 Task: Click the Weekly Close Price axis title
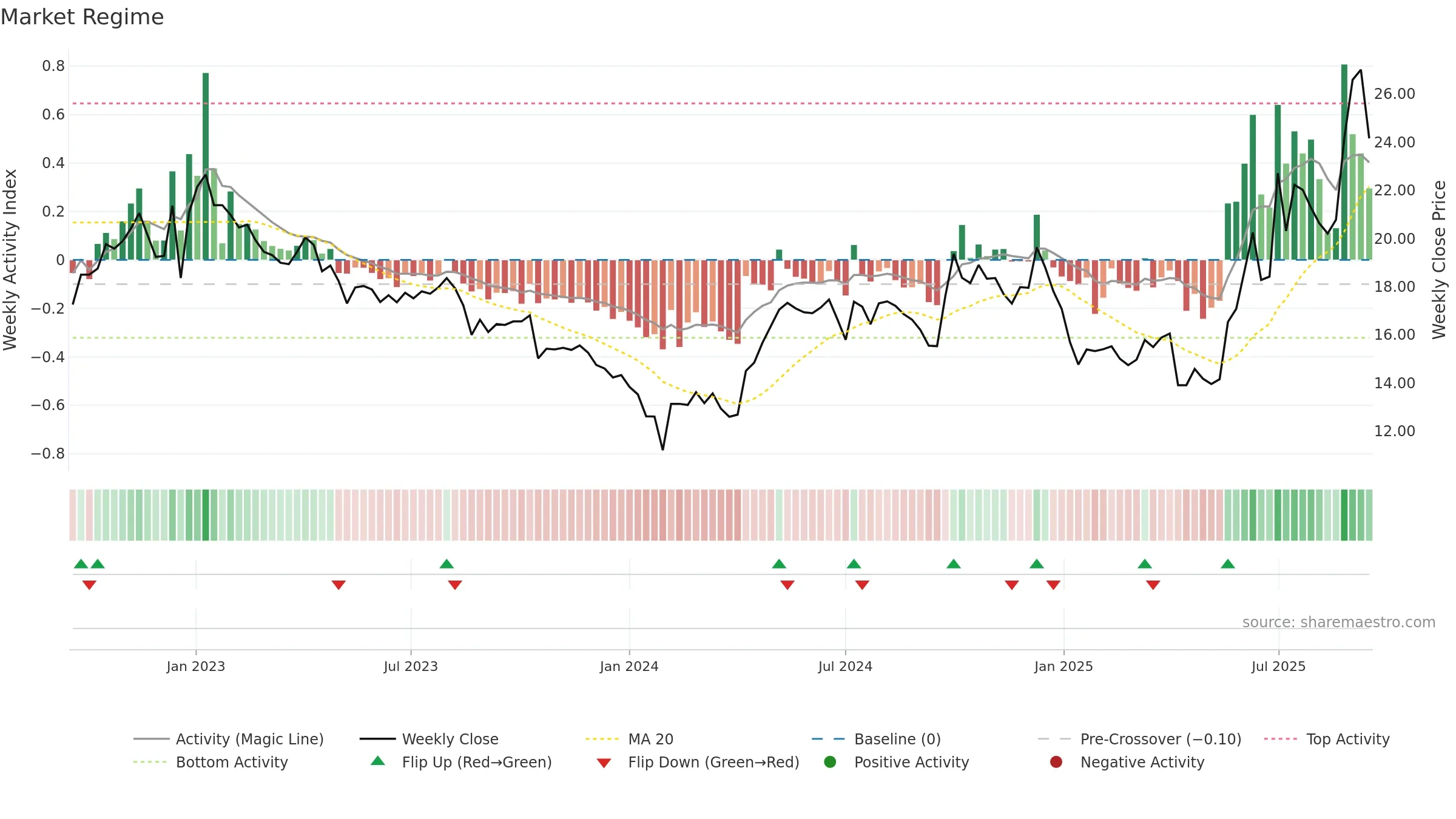point(1439,260)
